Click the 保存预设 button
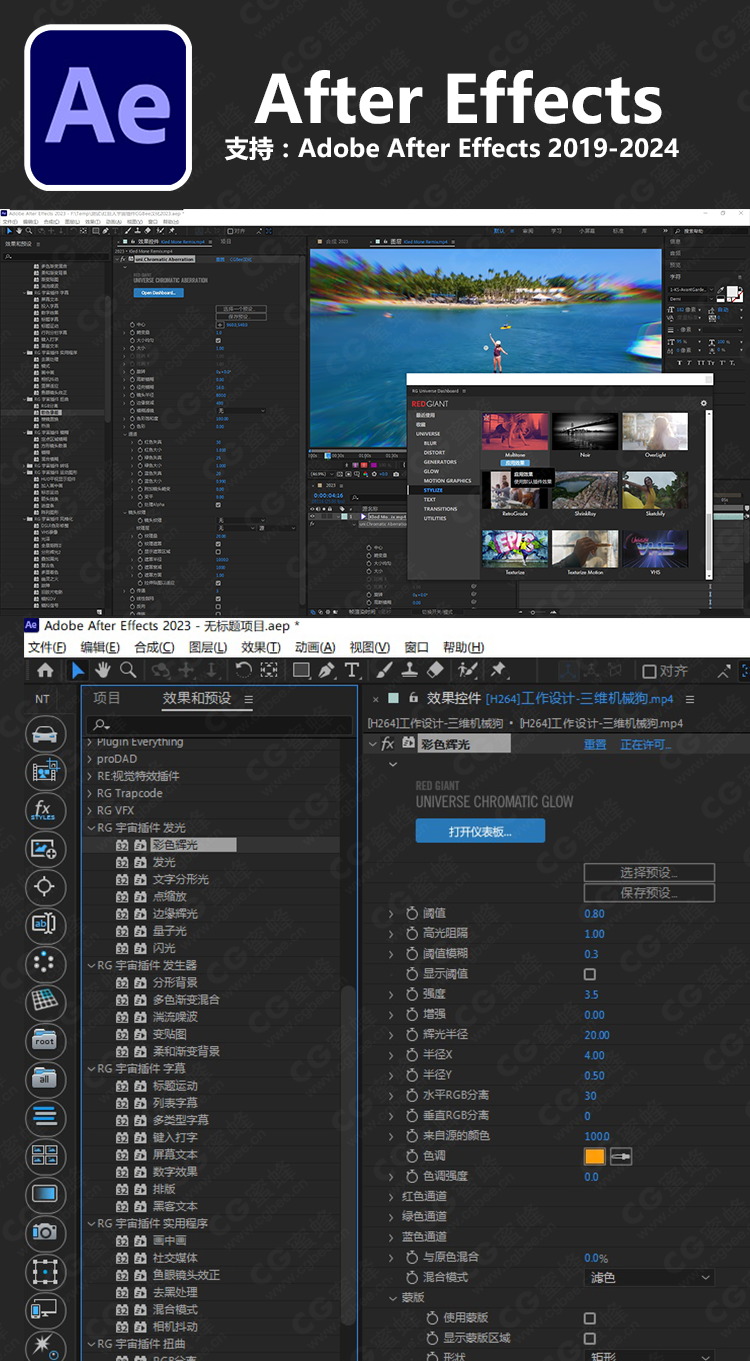This screenshot has width=750, height=1361. click(x=649, y=893)
